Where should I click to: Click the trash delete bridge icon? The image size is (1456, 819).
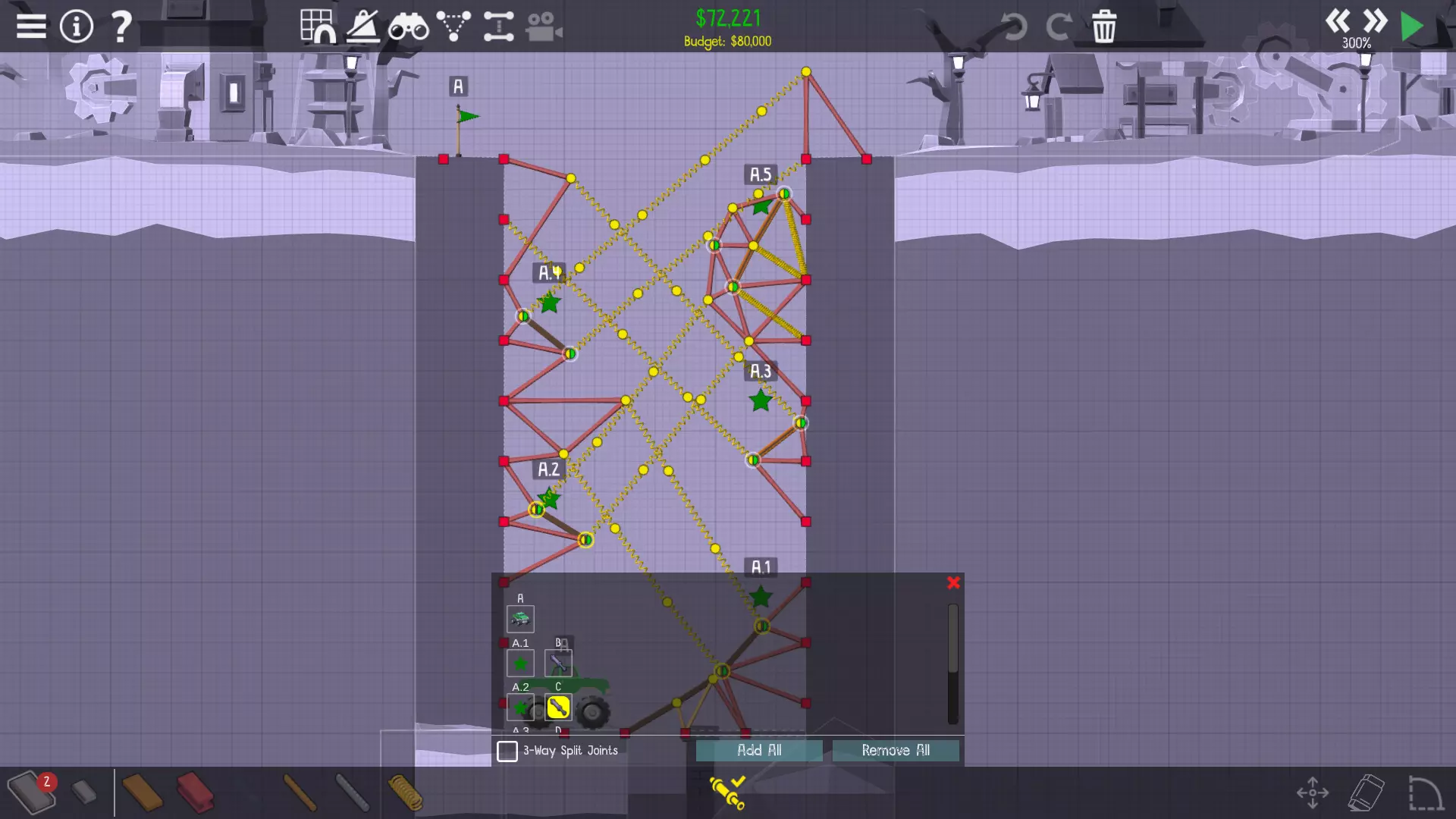click(x=1104, y=27)
